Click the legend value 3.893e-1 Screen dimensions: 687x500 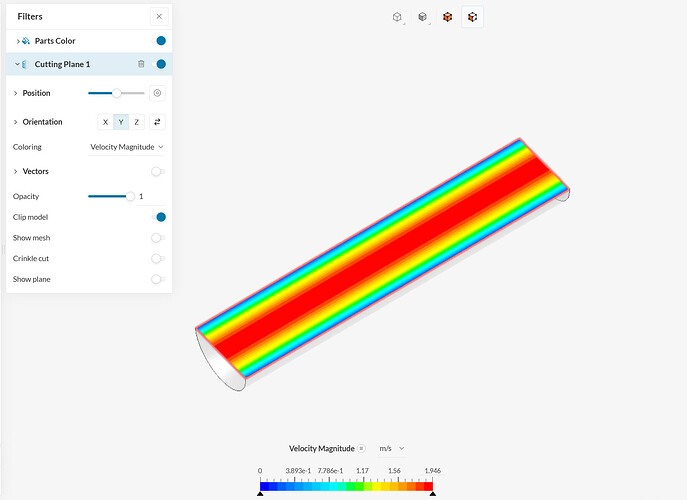(x=298, y=471)
